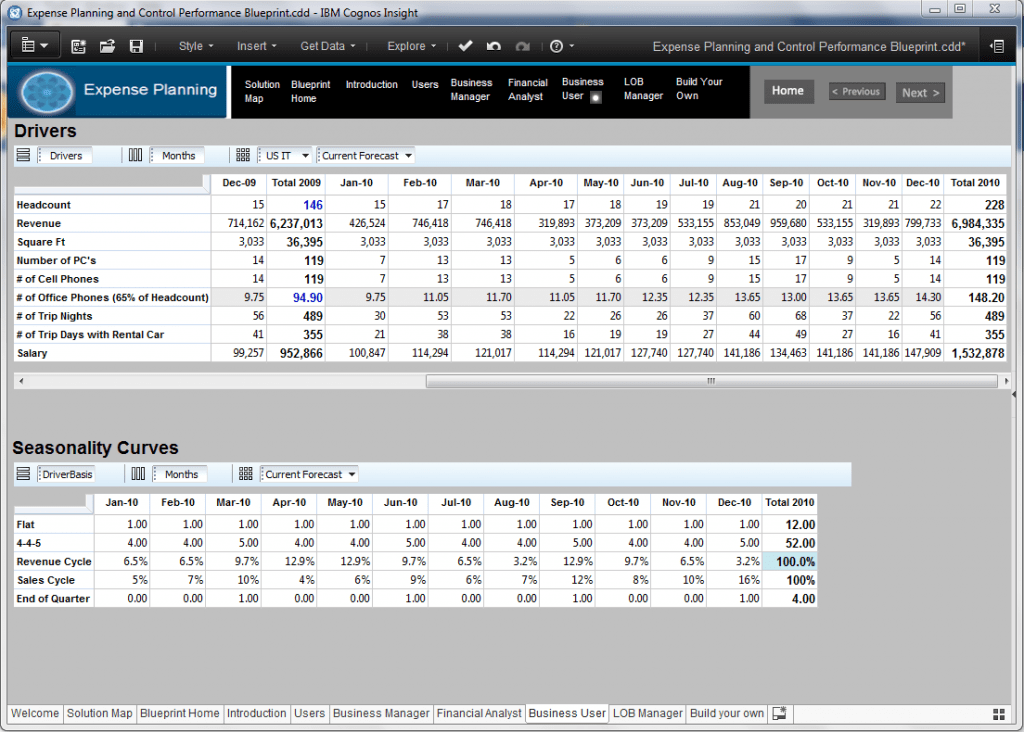Go to the Next page
Viewport: 1024px width, 732px height.
919,91
